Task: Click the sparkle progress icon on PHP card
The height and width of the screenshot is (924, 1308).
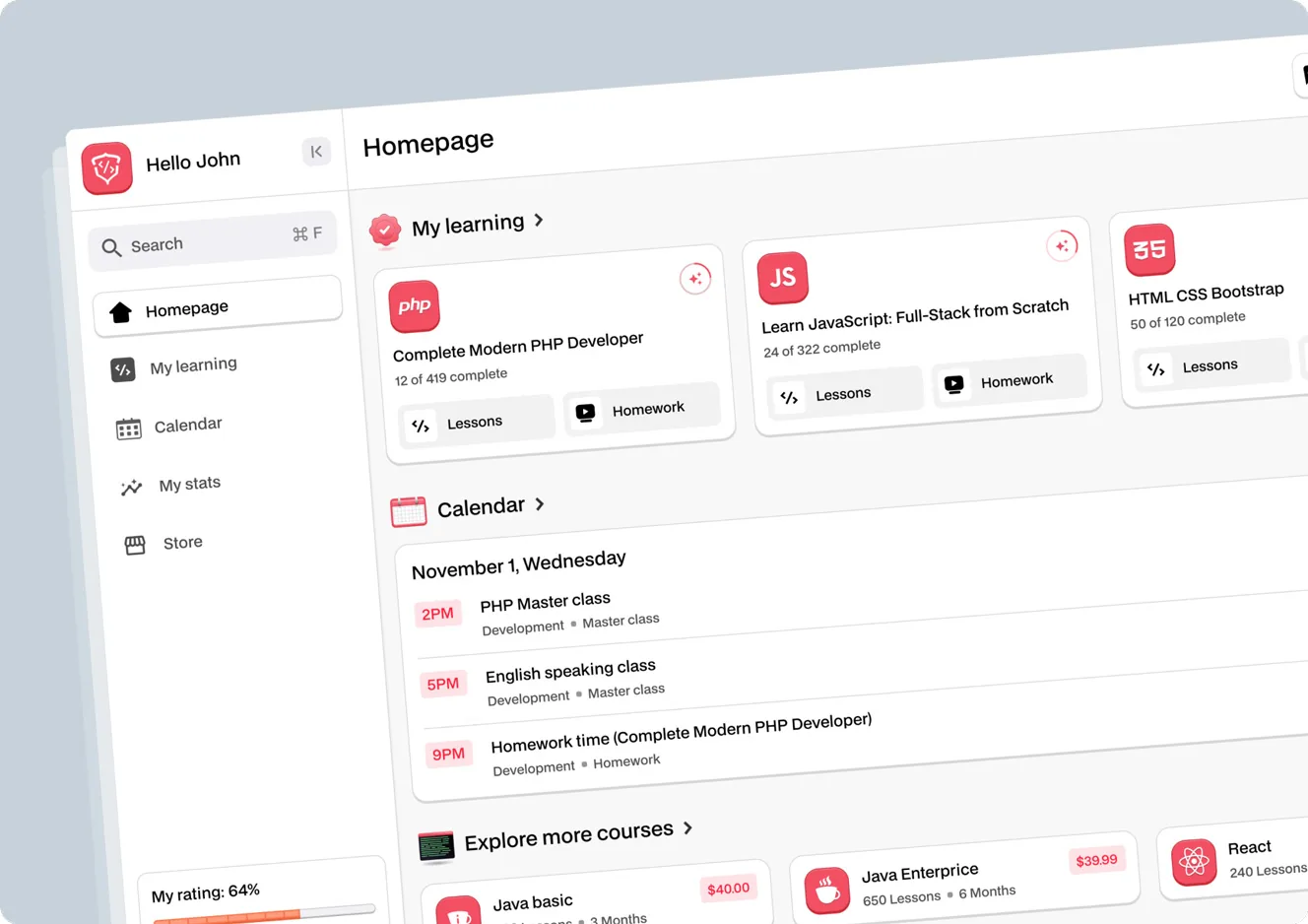Action: coord(695,279)
